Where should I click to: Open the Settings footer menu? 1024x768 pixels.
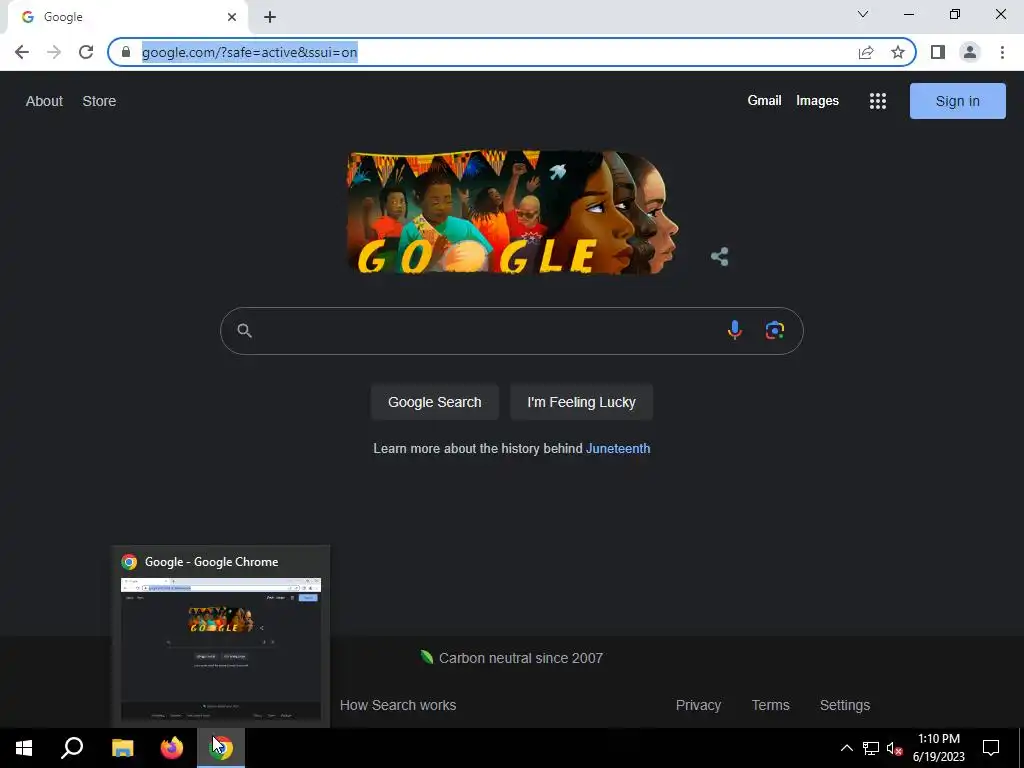pos(844,705)
